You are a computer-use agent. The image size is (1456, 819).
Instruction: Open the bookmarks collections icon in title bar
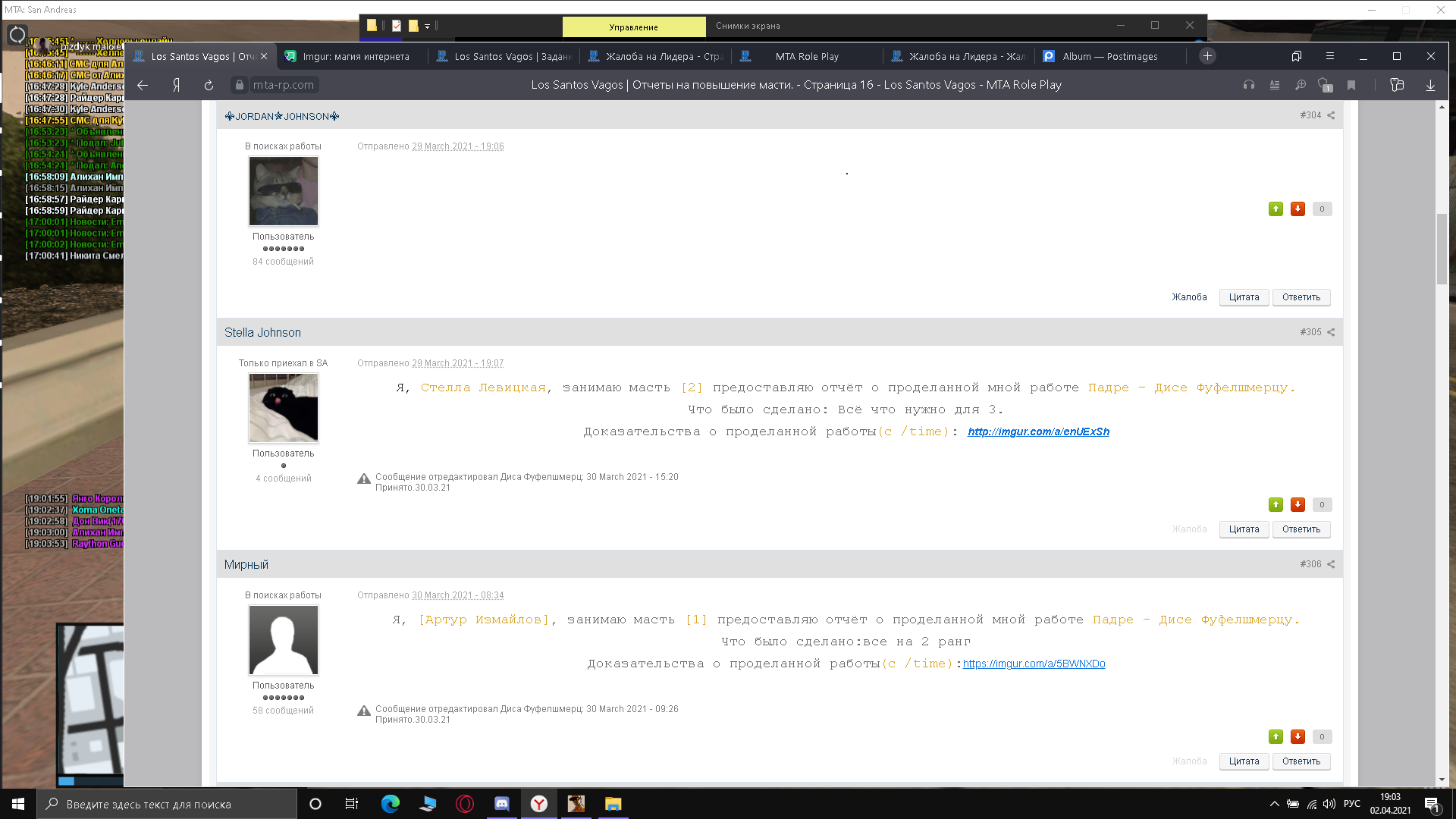pos(1297,56)
